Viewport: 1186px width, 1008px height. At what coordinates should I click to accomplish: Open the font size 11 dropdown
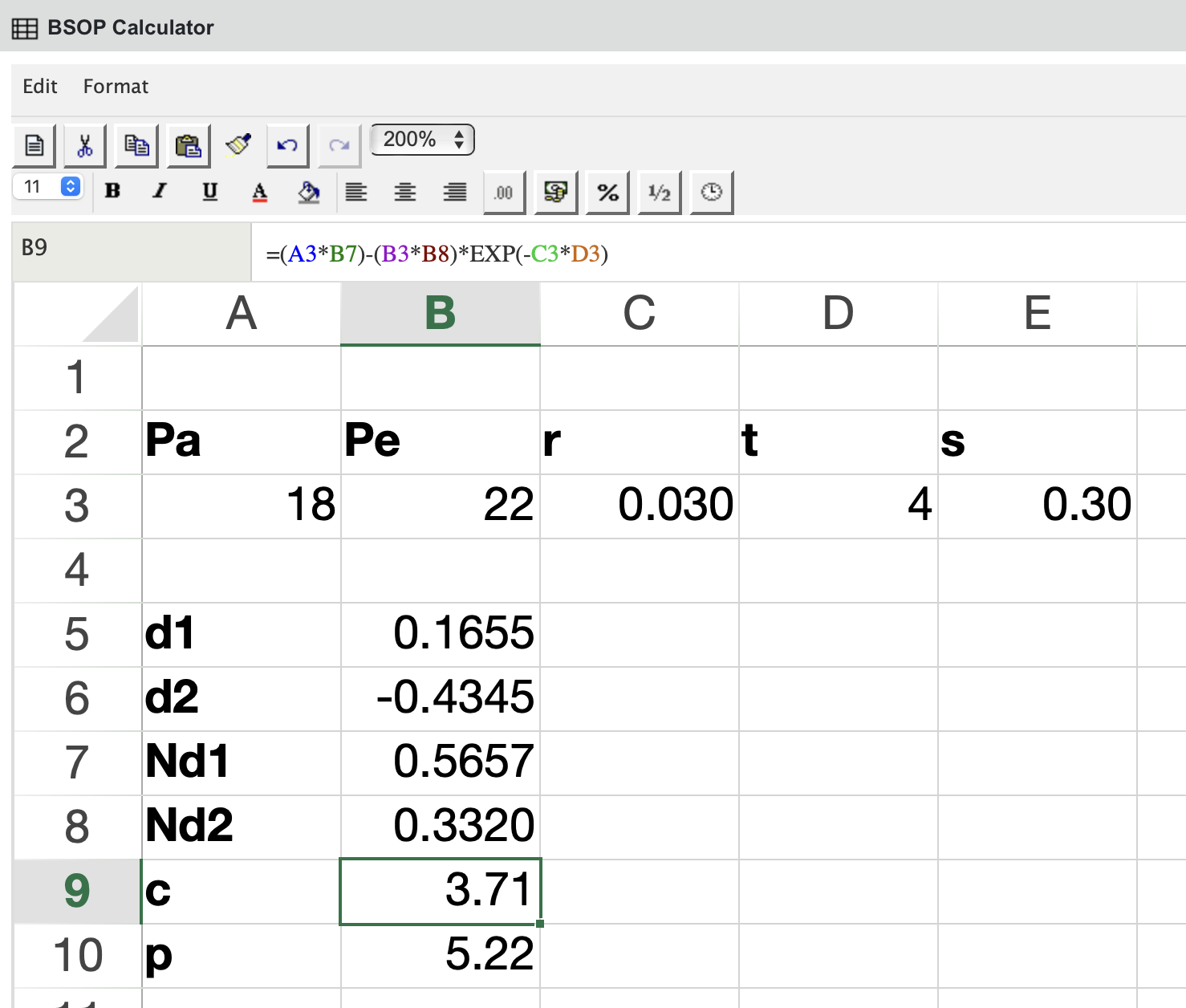48,187
